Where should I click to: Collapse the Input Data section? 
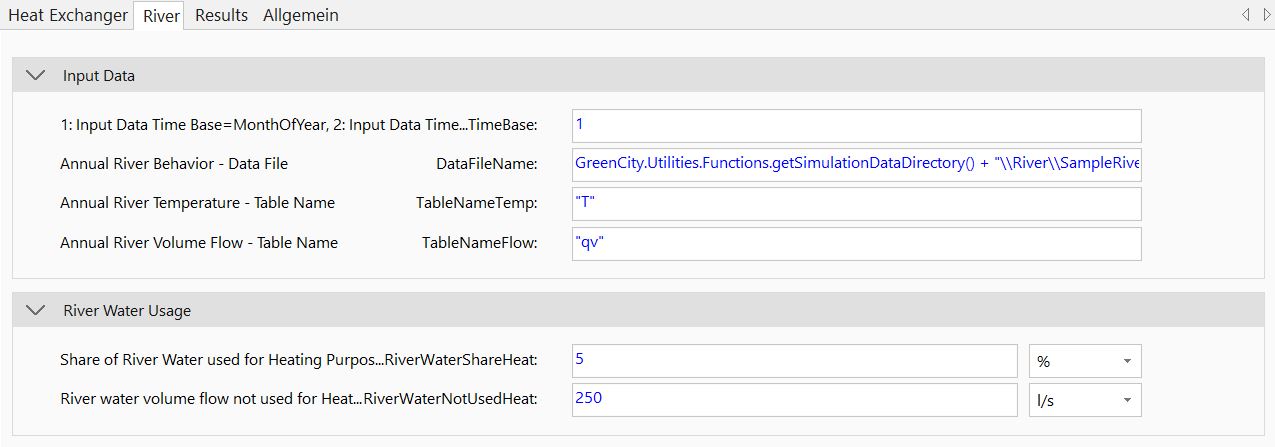click(x=37, y=75)
